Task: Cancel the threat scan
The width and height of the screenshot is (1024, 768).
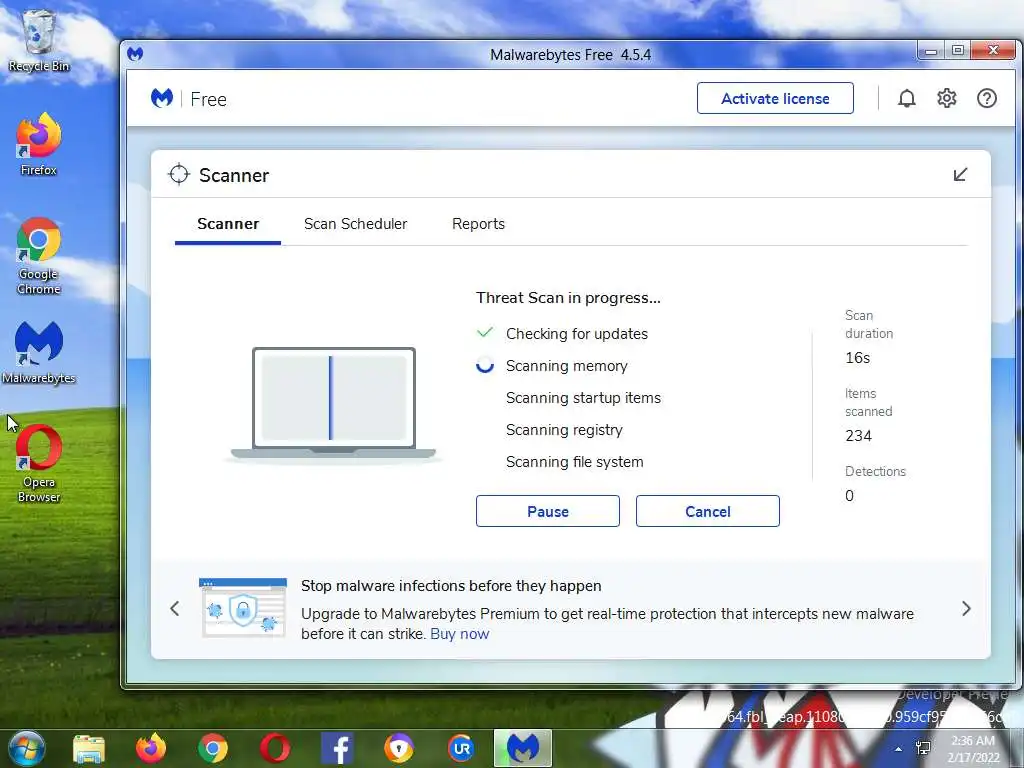Action: (x=707, y=511)
